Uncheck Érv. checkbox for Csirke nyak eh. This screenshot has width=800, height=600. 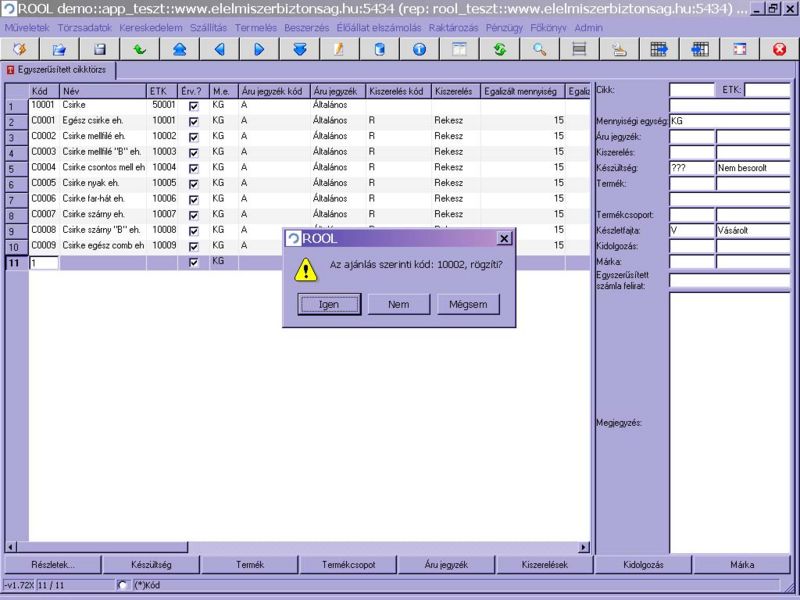pos(194,184)
